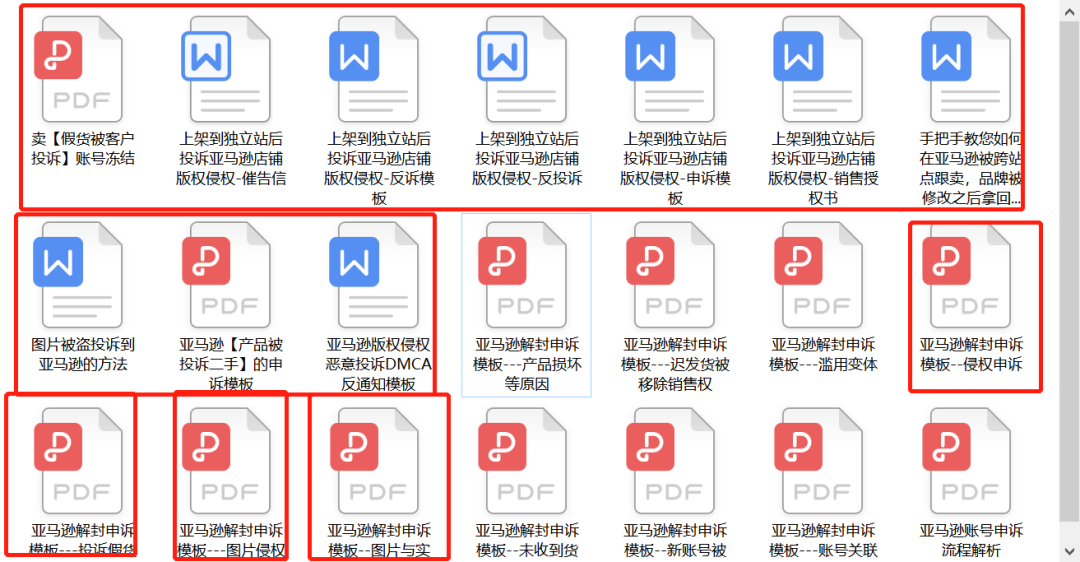Click the vertical scrollbar thumb
This screenshot has width=1080, height=562.
pos(1070,270)
